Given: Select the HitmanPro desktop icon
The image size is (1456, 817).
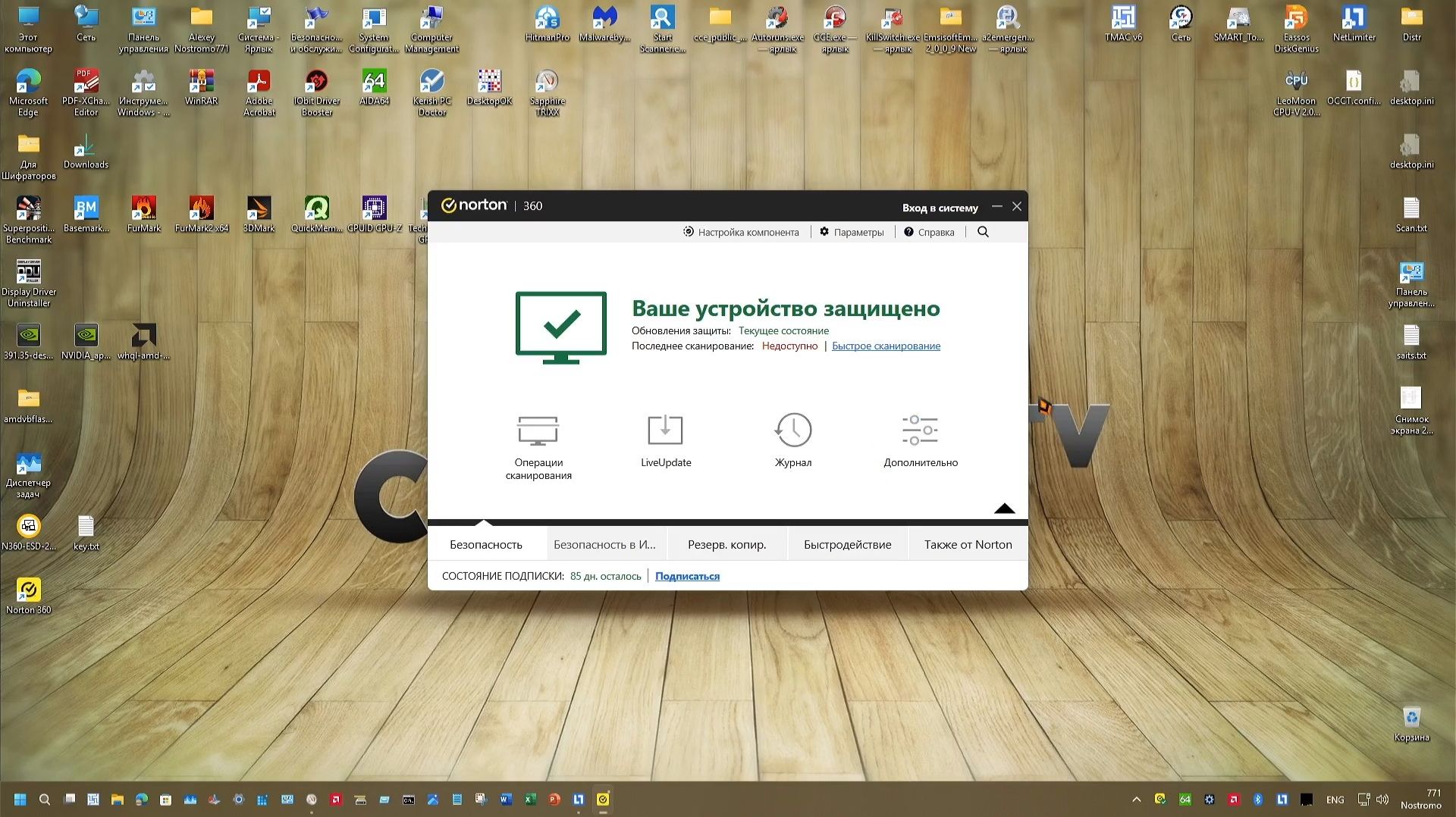Looking at the screenshot, I should [x=547, y=24].
